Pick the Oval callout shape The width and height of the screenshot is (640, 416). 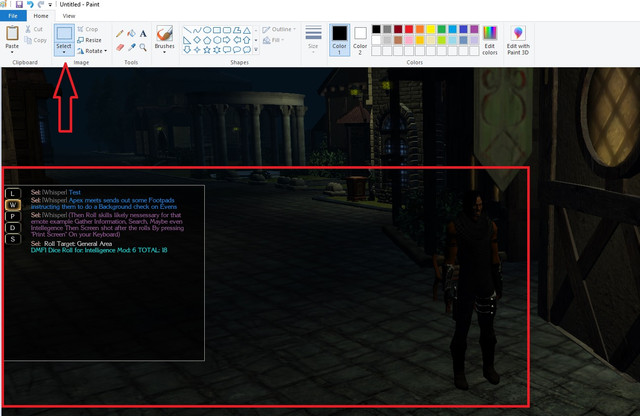[x=237, y=50]
